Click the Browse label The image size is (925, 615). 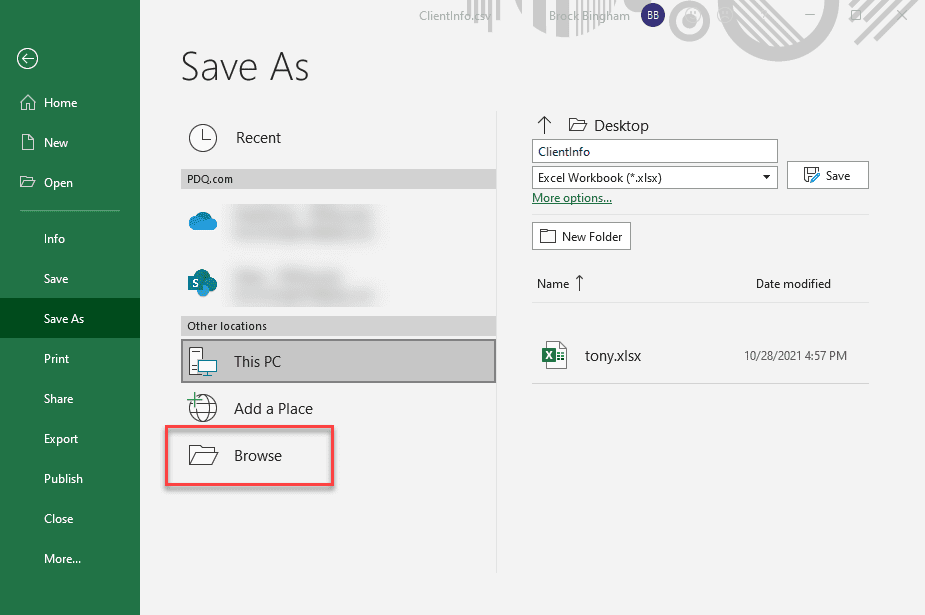[258, 456]
